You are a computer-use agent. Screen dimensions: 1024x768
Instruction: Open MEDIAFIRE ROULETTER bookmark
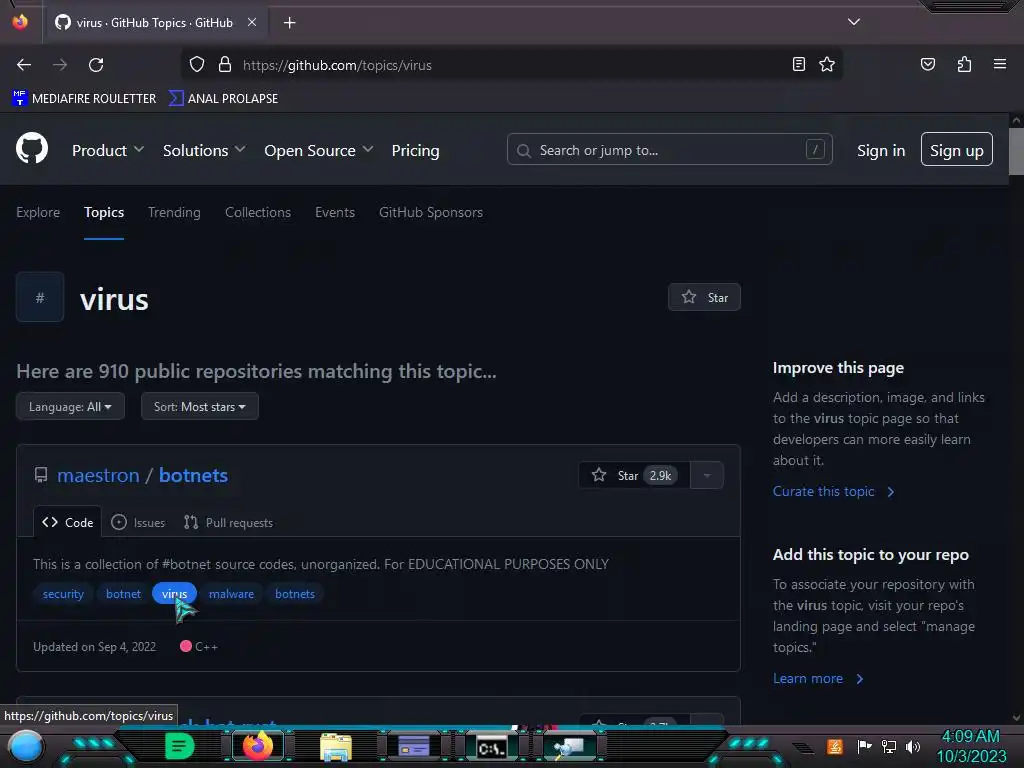(x=84, y=99)
